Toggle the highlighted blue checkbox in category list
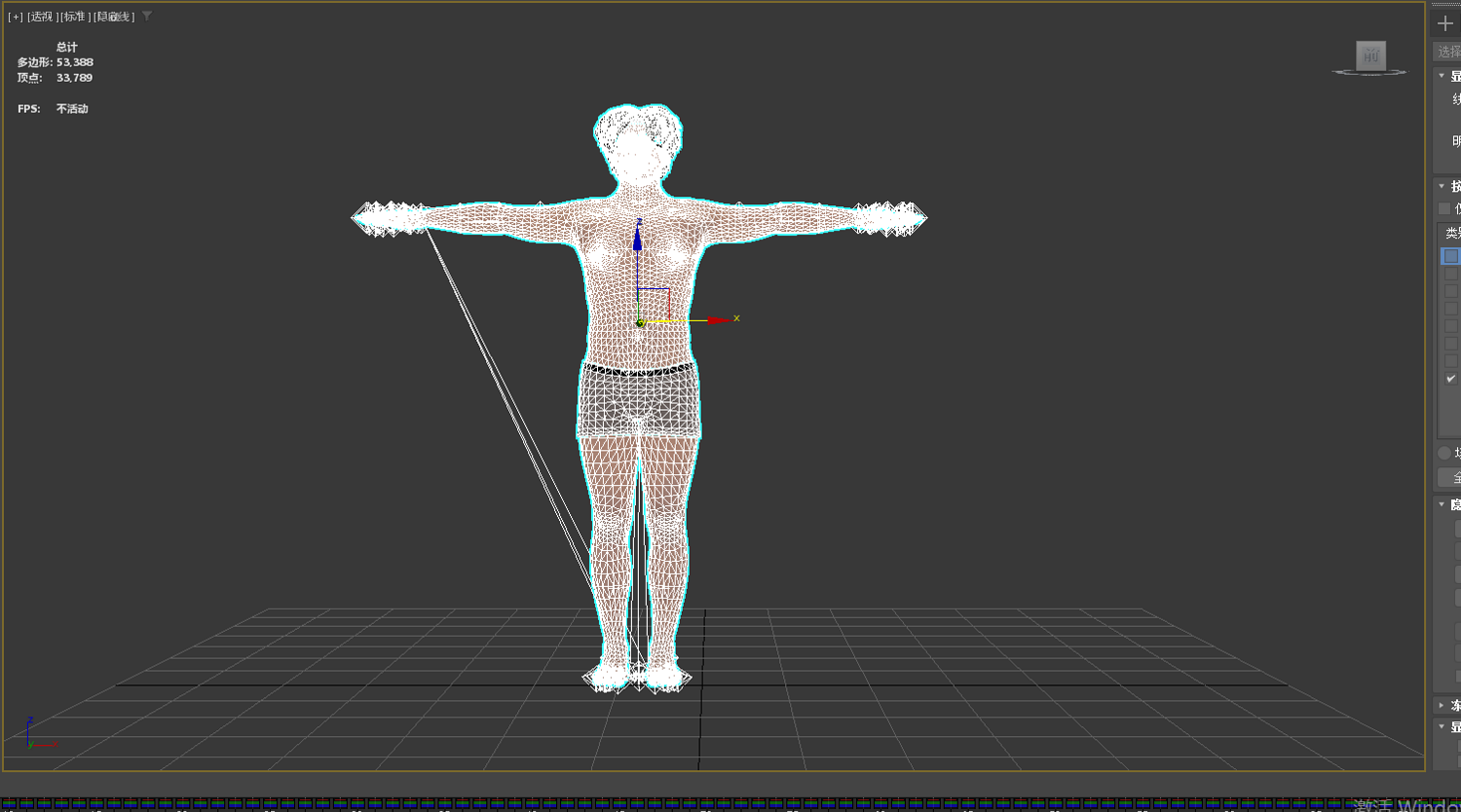Viewport: 1461px width, 812px height. point(1451,256)
